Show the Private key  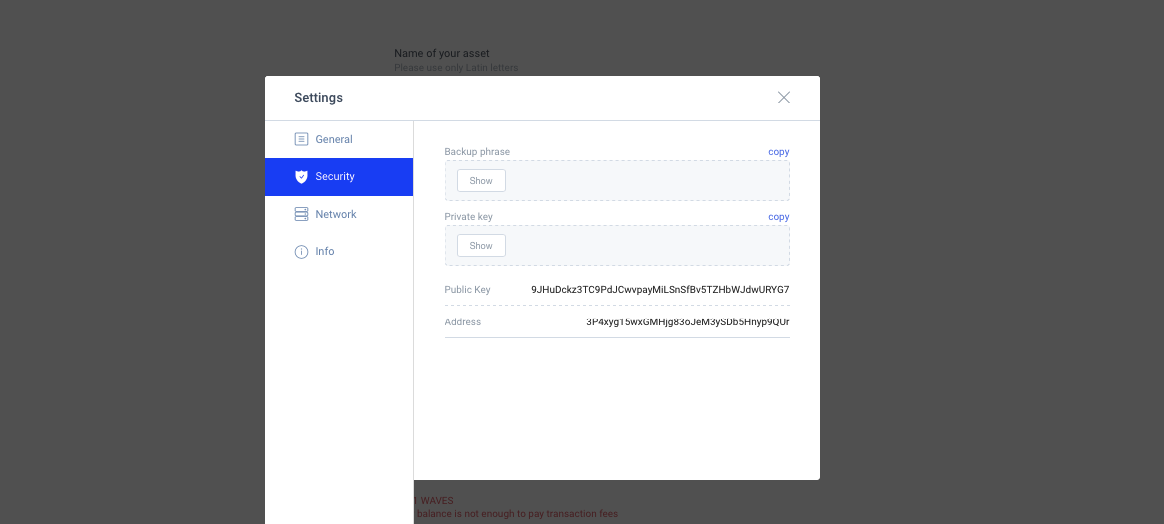point(481,246)
